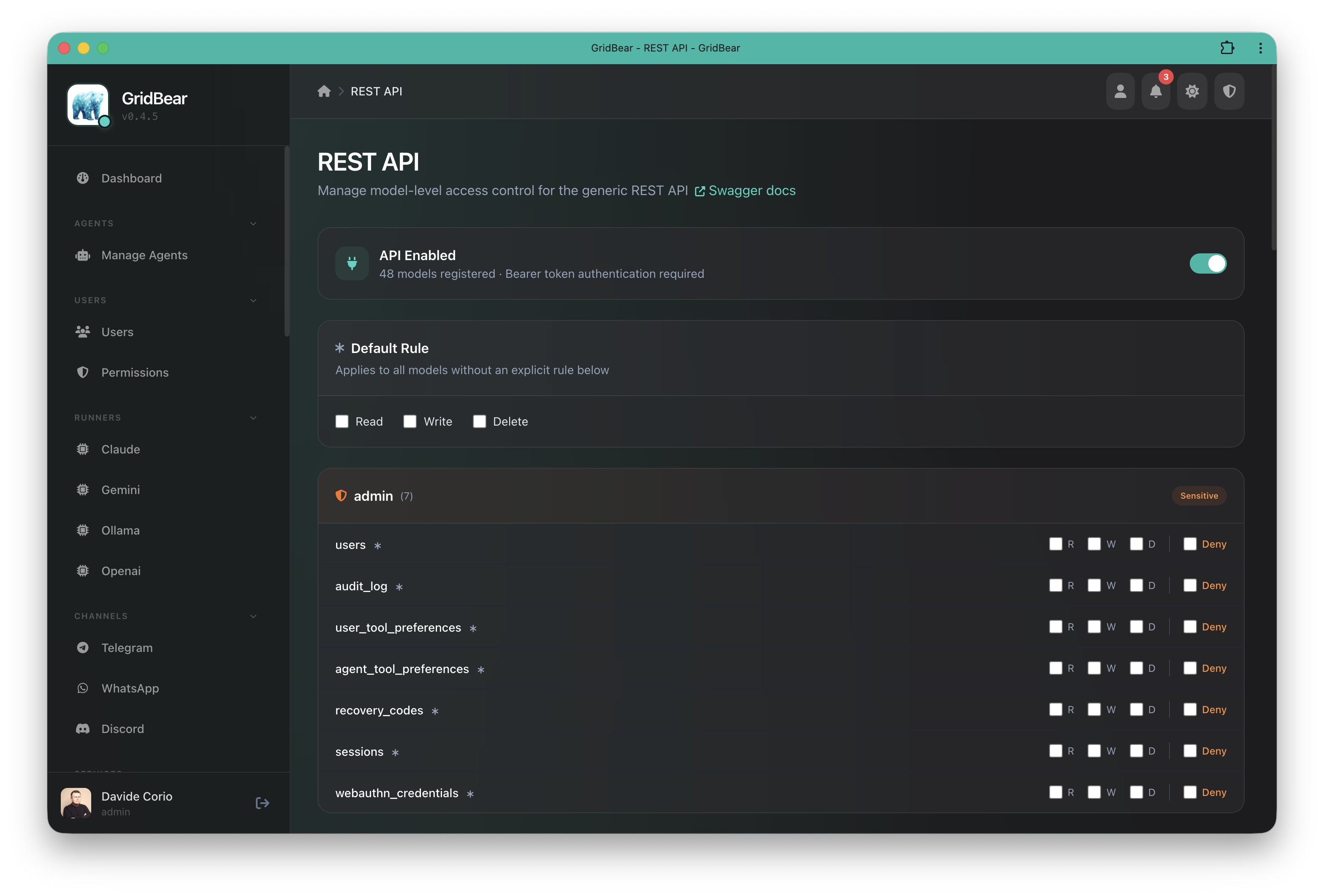The image size is (1324, 896).
Task: Collapse the CHANNELS sidebar section
Action: 253,616
